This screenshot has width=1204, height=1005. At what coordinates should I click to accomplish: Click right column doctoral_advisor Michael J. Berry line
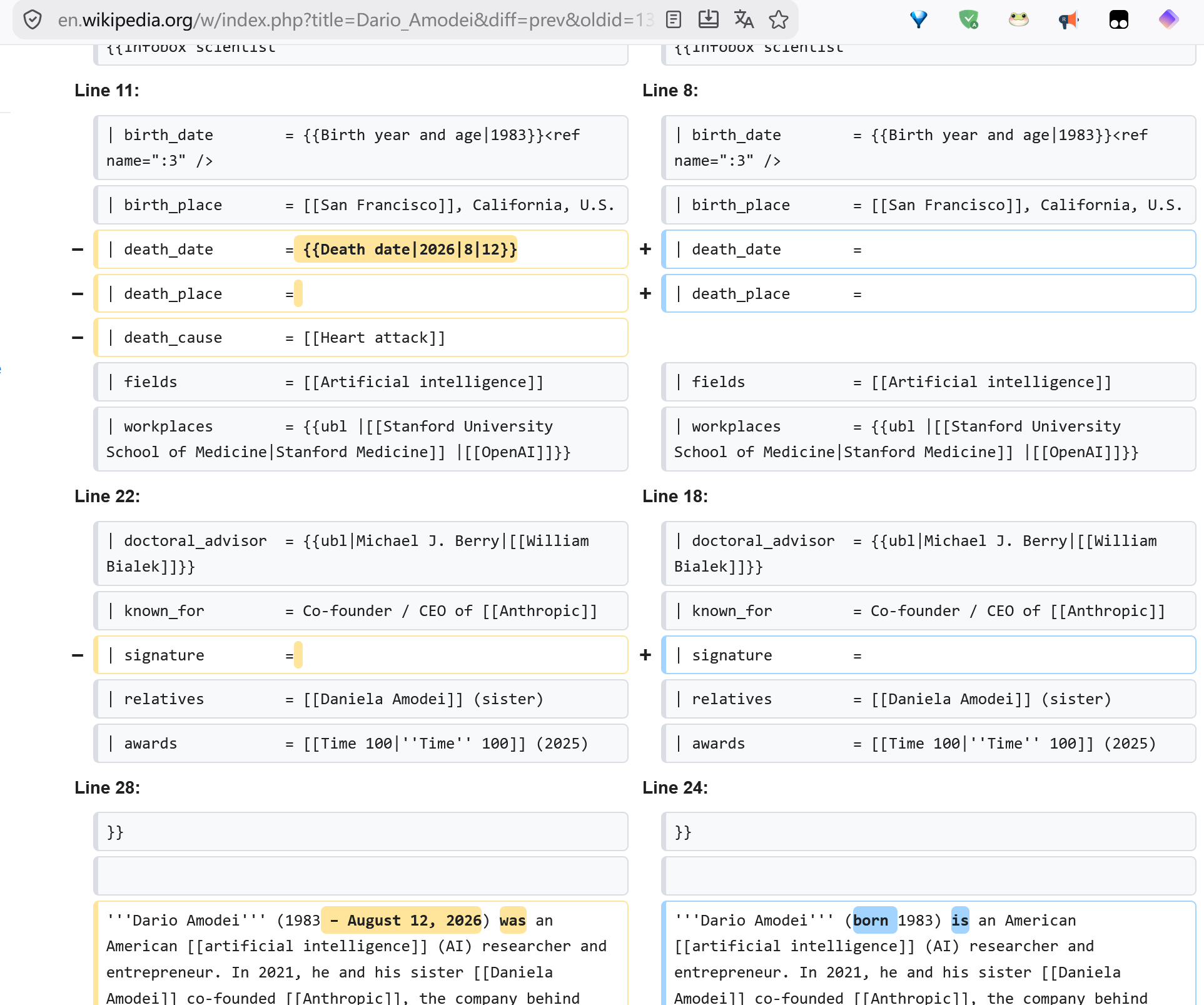pos(929,553)
